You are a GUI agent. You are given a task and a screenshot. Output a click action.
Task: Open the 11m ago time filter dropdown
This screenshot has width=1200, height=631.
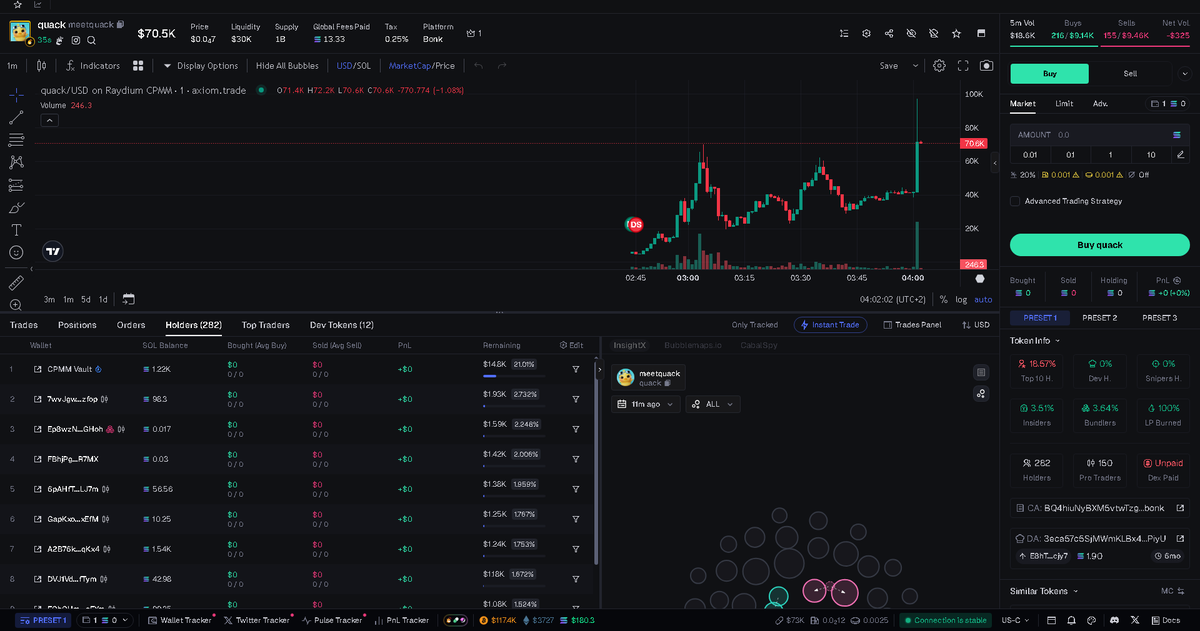(645, 404)
